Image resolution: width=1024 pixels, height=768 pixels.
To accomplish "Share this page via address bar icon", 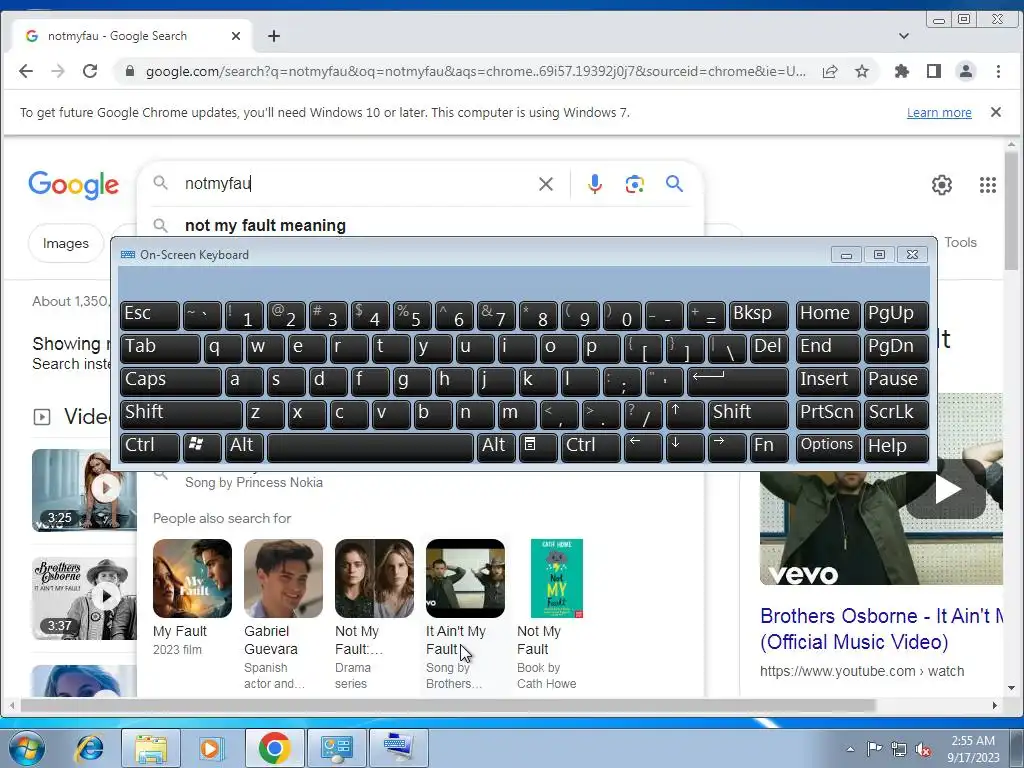I will pos(830,71).
